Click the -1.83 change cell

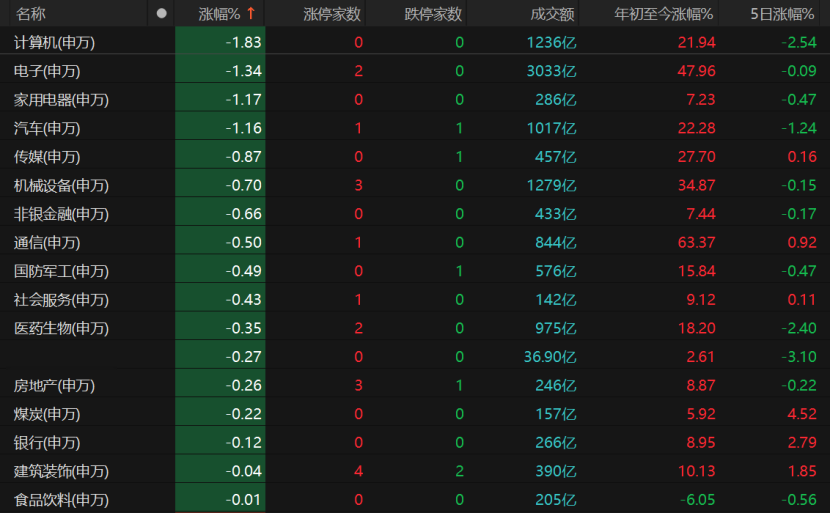[220, 42]
